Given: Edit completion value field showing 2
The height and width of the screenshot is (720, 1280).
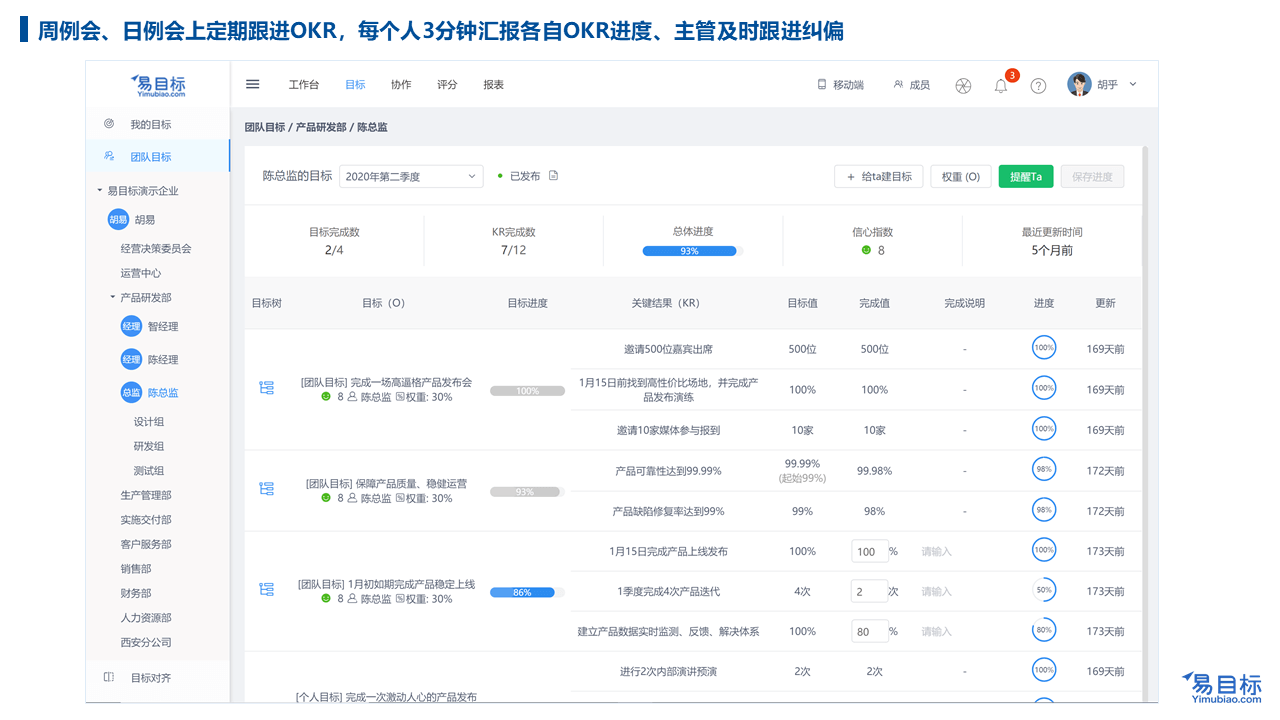Looking at the screenshot, I should coord(869,591).
